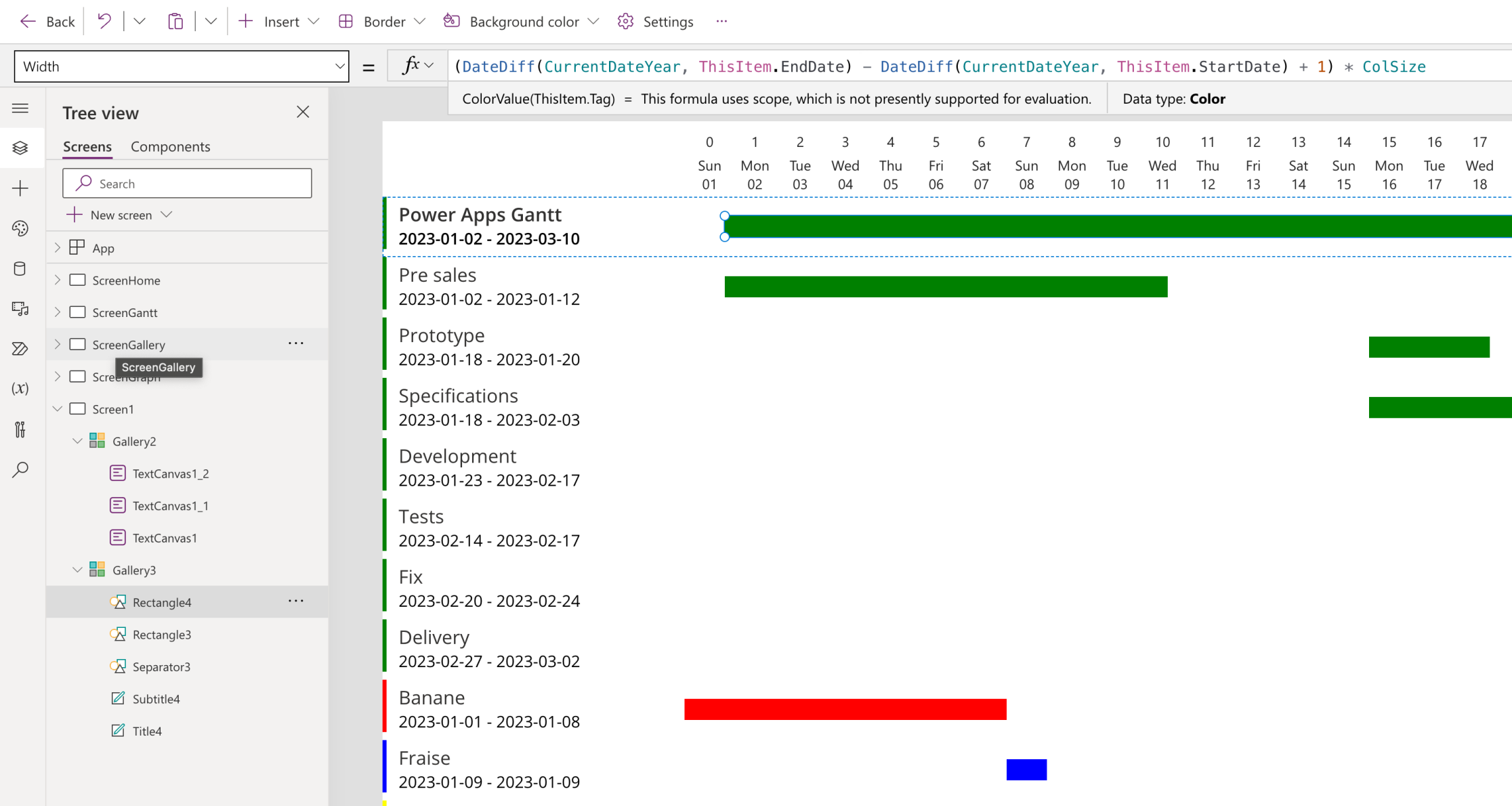The width and height of the screenshot is (1512, 806).
Task: Open the Variables (x) icon in sidebar
Action: coord(20,389)
